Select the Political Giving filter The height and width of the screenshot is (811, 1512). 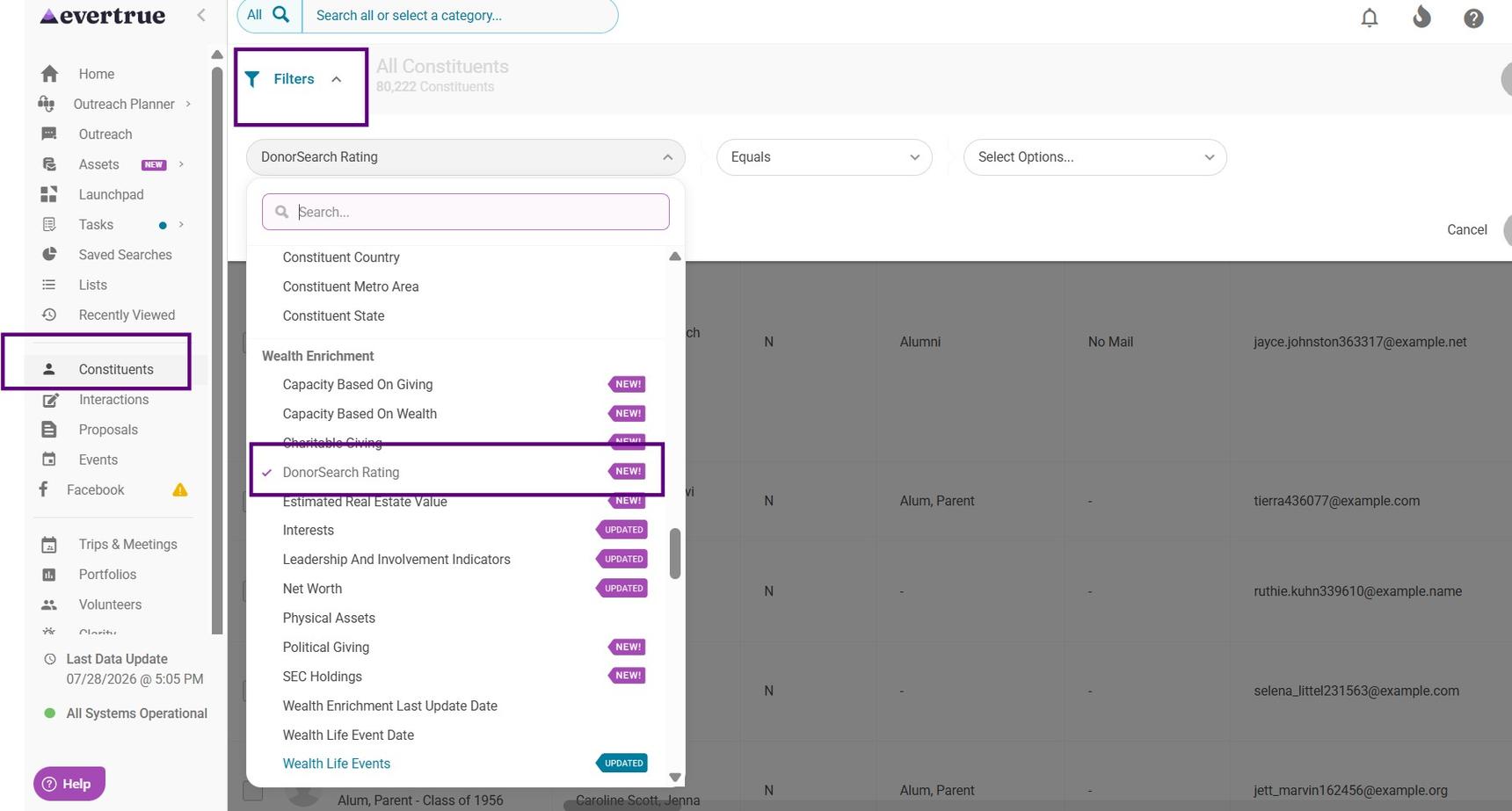326,648
